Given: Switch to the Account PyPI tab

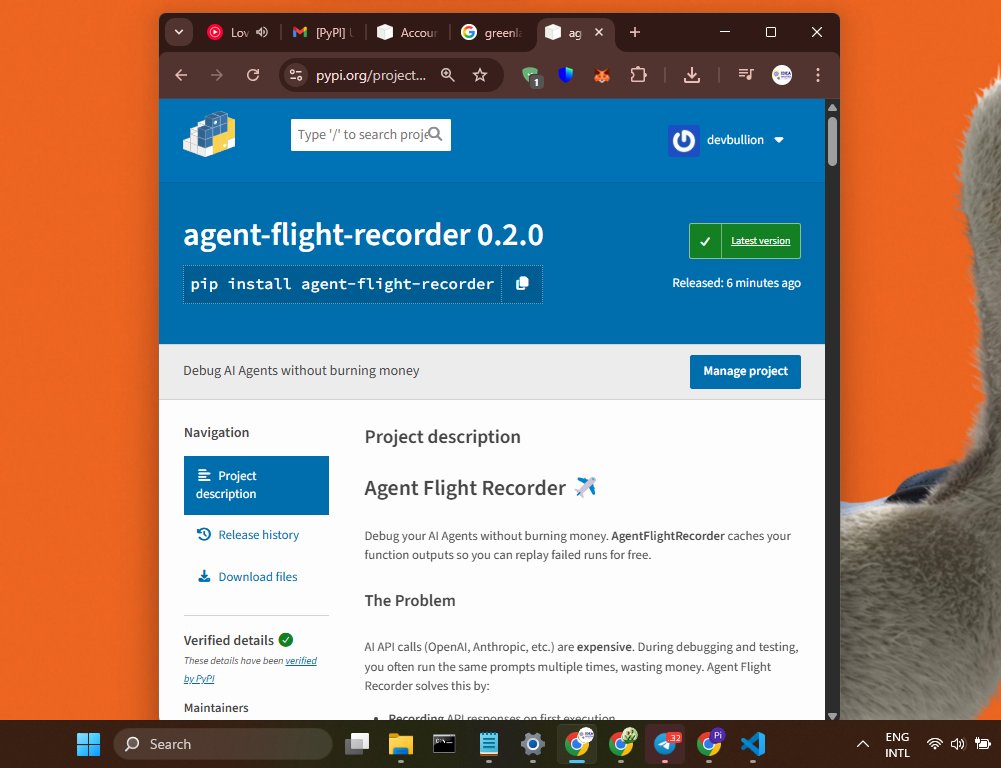Looking at the screenshot, I should (x=407, y=32).
